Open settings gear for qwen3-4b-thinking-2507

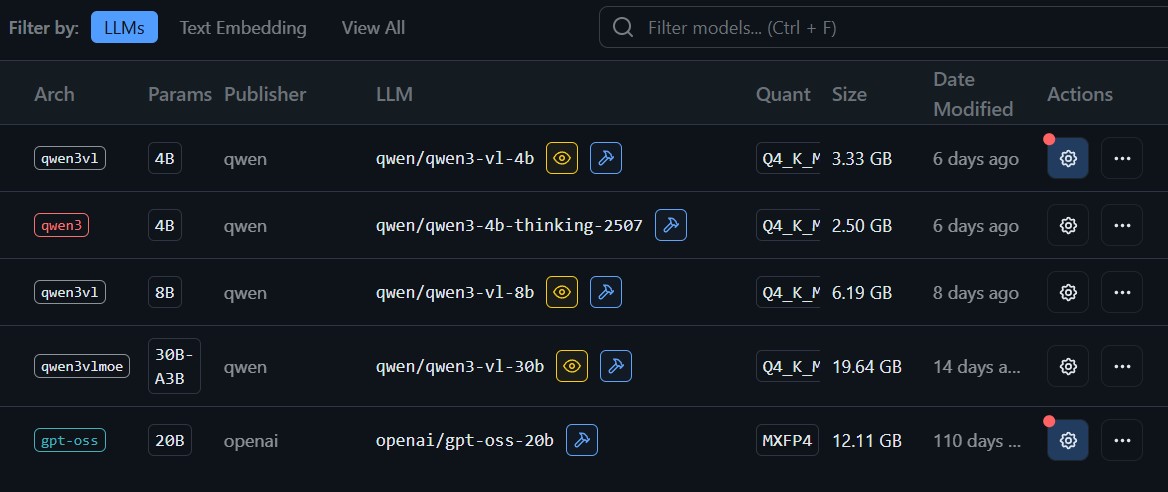(x=1068, y=225)
